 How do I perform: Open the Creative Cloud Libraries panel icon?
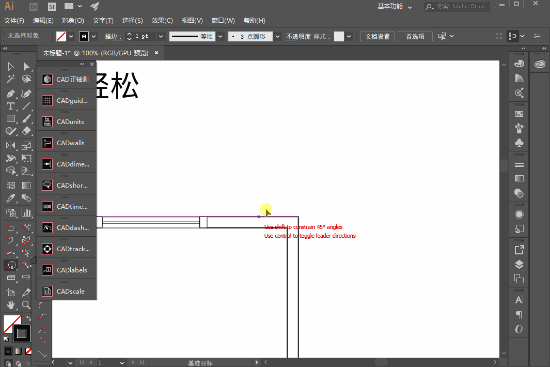[x=540, y=64]
